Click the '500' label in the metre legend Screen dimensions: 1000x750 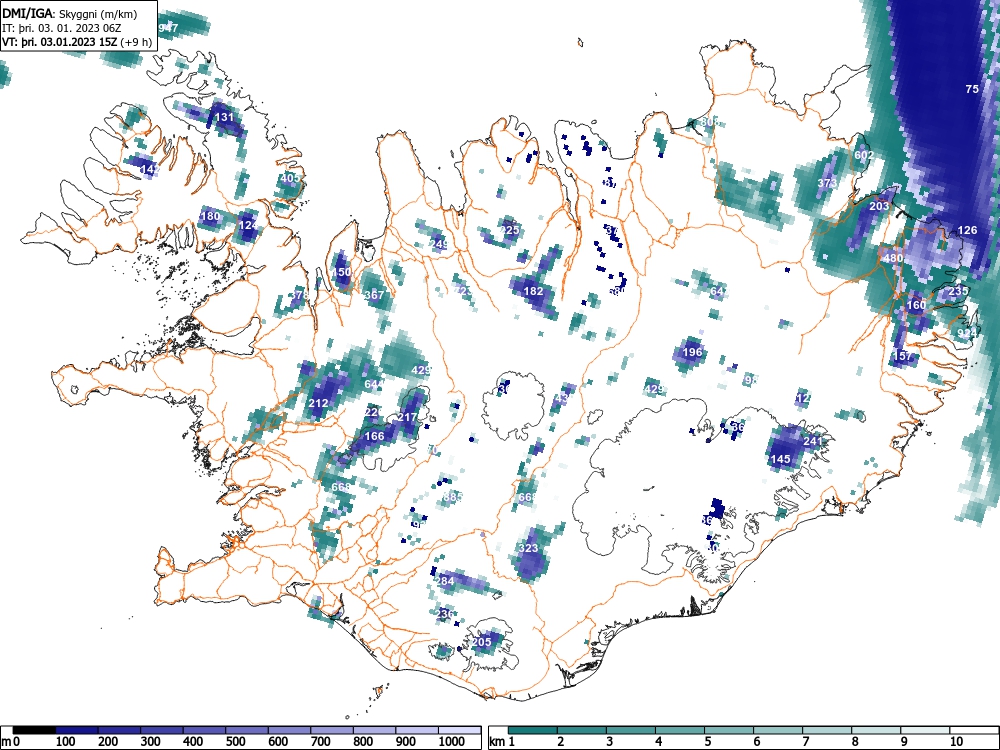click(235, 742)
